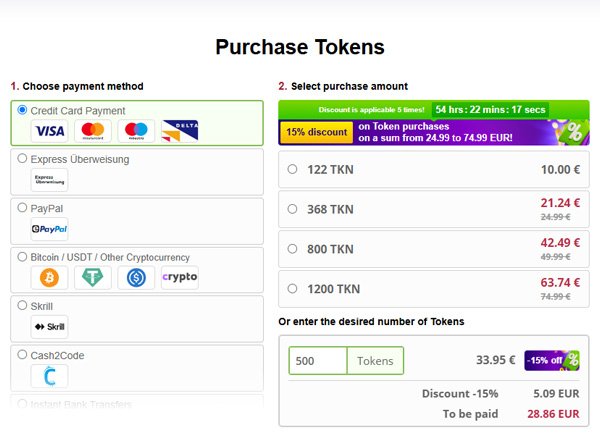Image resolution: width=600 pixels, height=440 pixels.
Task: Choose the 1200 TKN package
Action: click(x=434, y=289)
